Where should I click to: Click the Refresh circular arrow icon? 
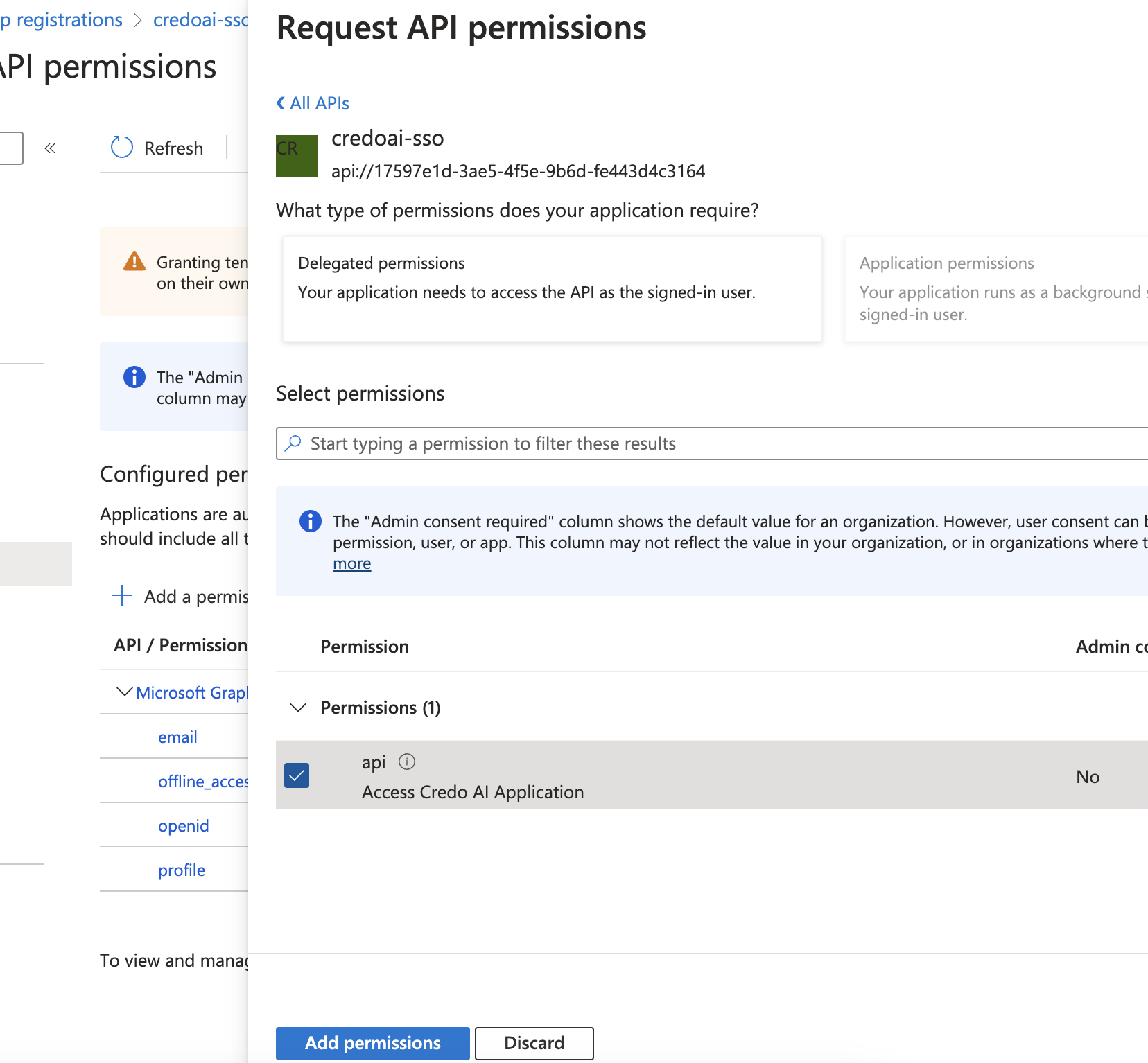(122, 147)
